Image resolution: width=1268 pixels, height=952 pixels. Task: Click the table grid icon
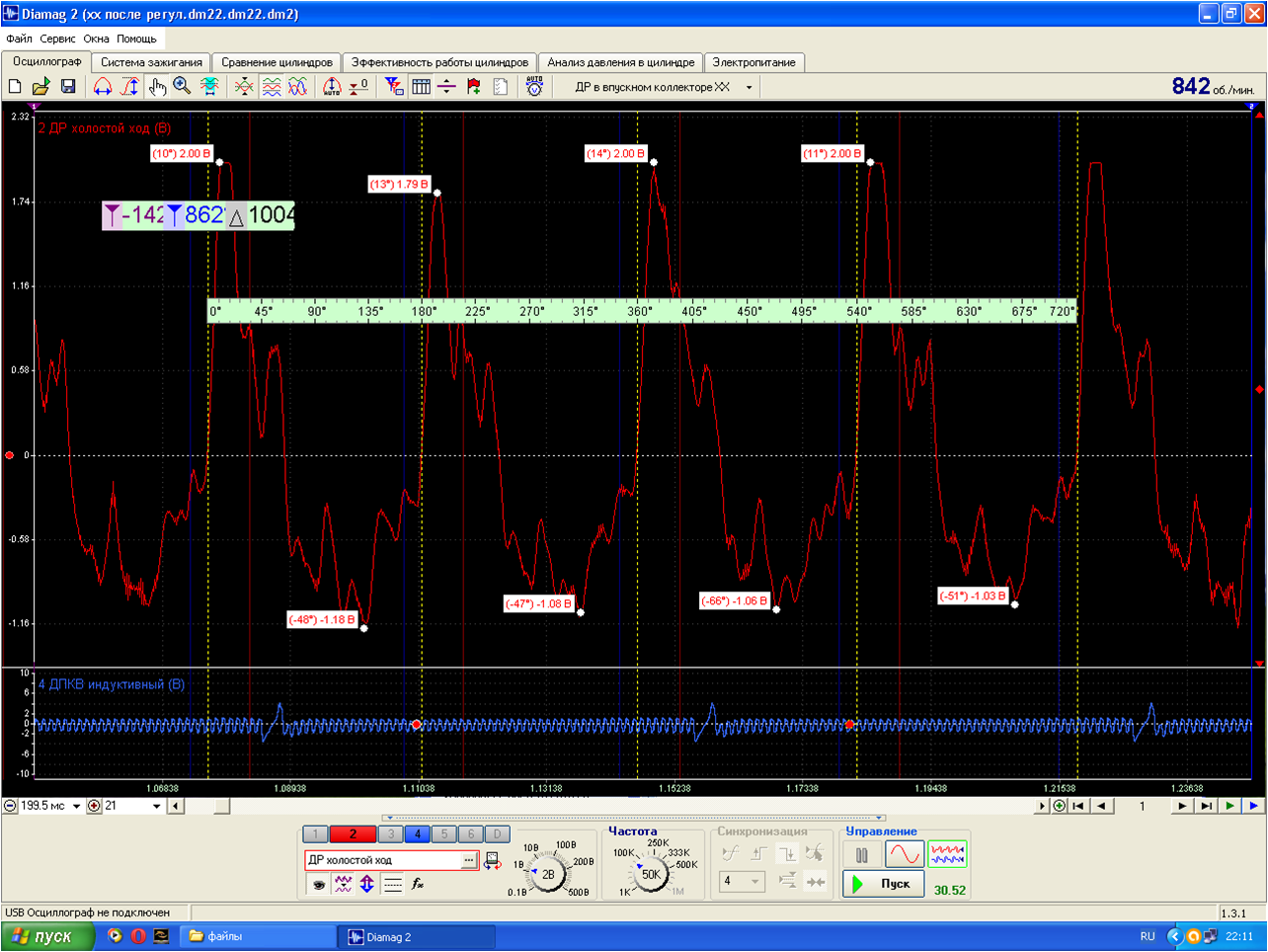421,87
